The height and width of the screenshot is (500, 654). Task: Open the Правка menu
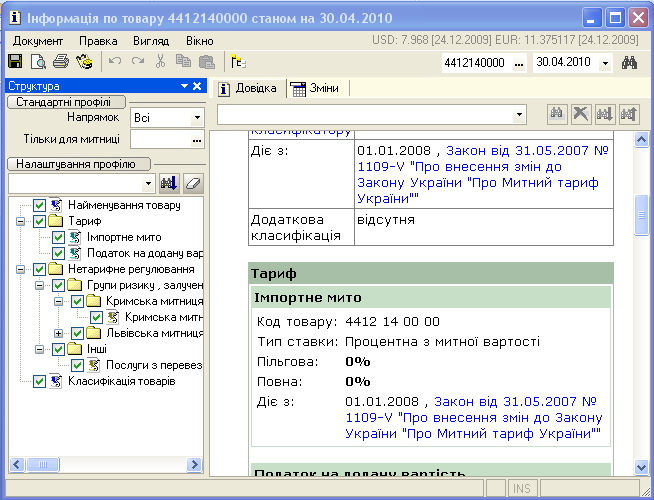(x=98, y=41)
